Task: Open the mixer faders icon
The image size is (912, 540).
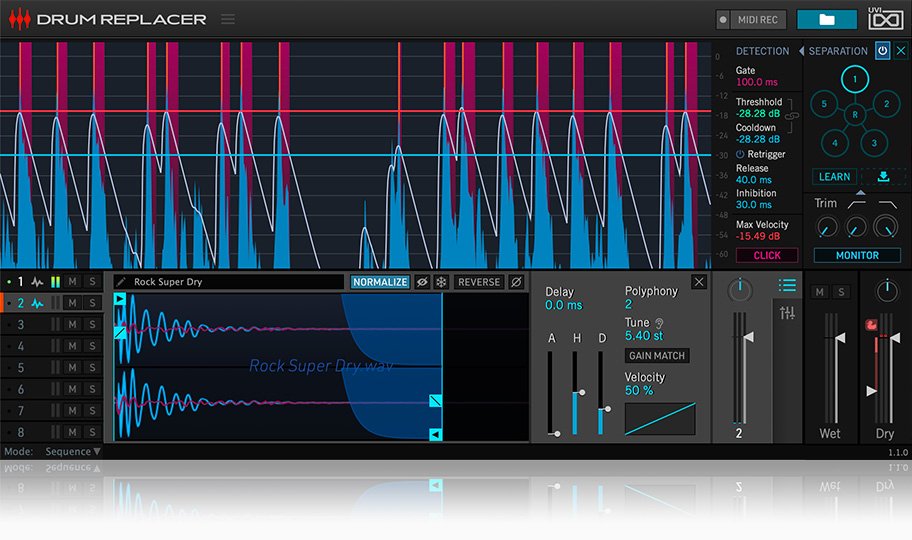Action: click(787, 313)
